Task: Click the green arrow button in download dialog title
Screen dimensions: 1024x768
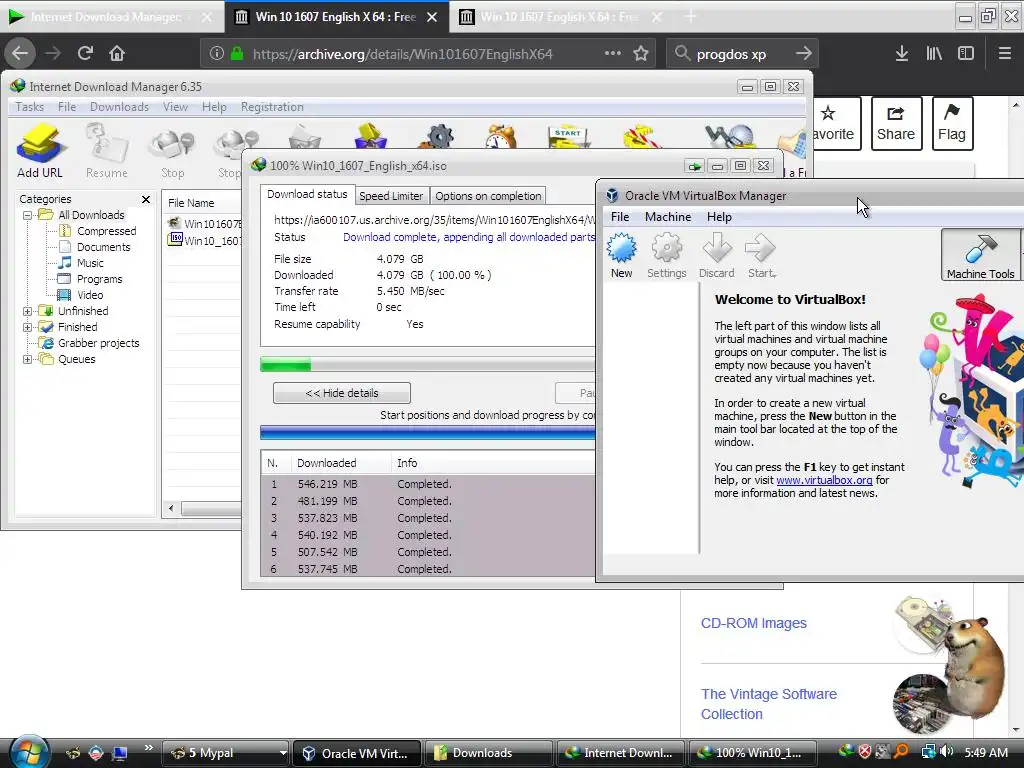Action: pyautogui.click(x=694, y=167)
